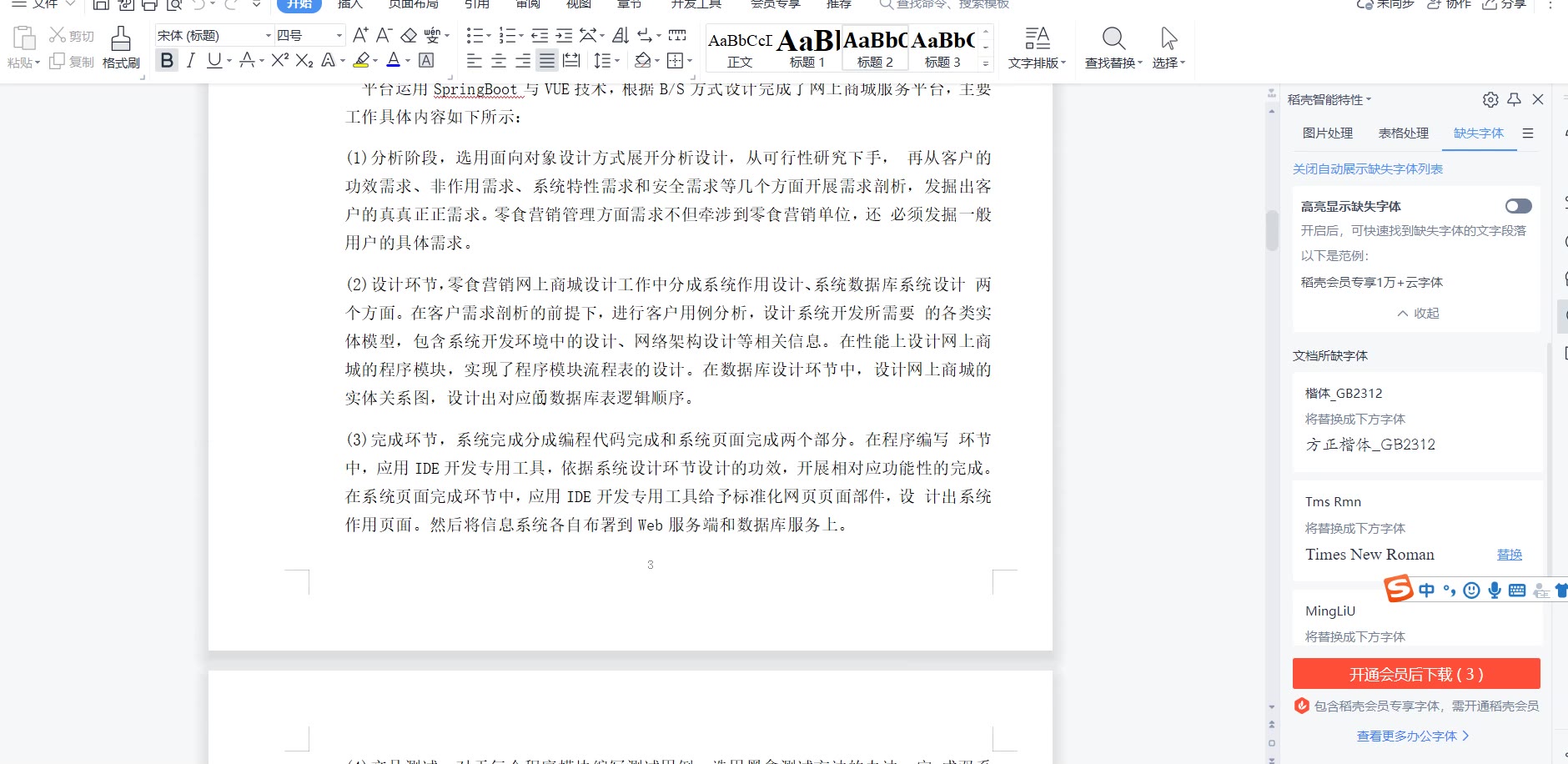Screen dimensions: 1568x764
Task: Click the document vertical scrollbar thumb
Action: (1272, 231)
